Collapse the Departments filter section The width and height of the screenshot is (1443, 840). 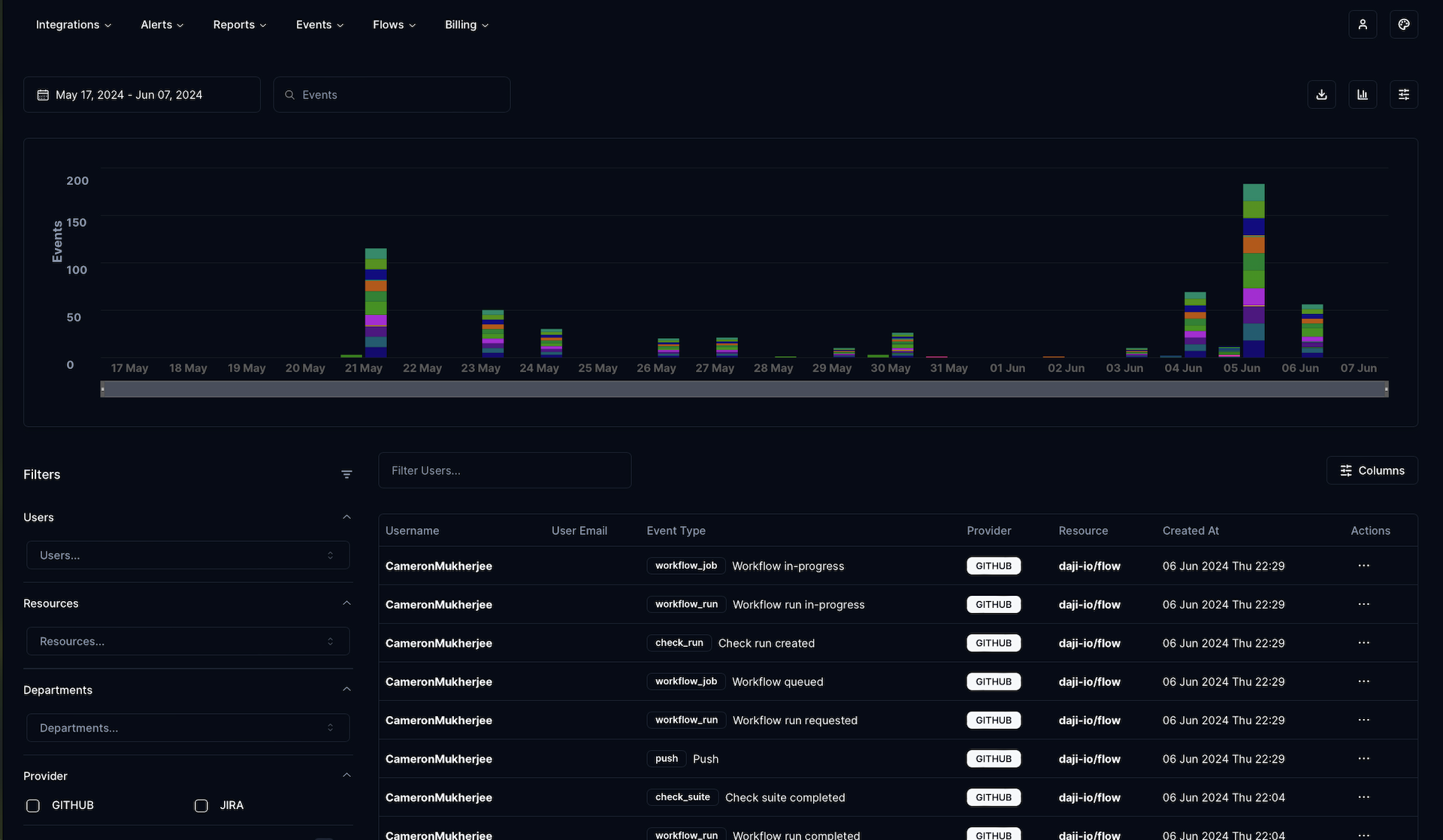[346, 690]
